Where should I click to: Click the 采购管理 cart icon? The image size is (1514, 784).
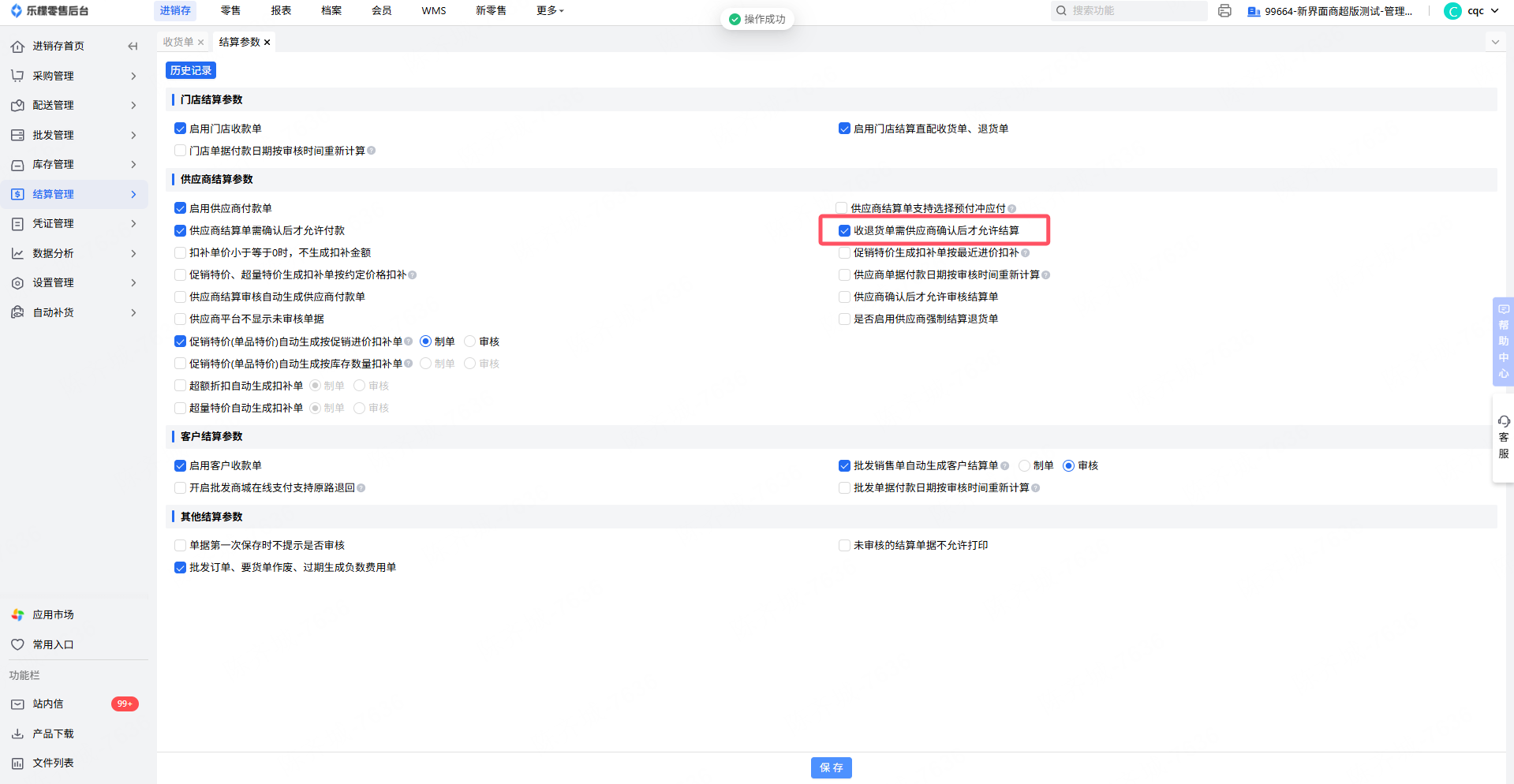click(17, 76)
